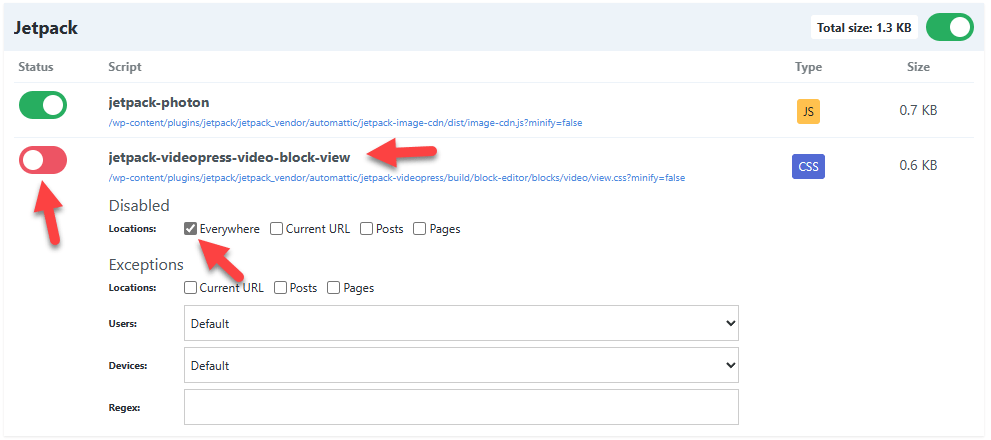Check Current URL under Exceptions
Image resolution: width=991 pixels, height=440 pixels.
[190, 288]
